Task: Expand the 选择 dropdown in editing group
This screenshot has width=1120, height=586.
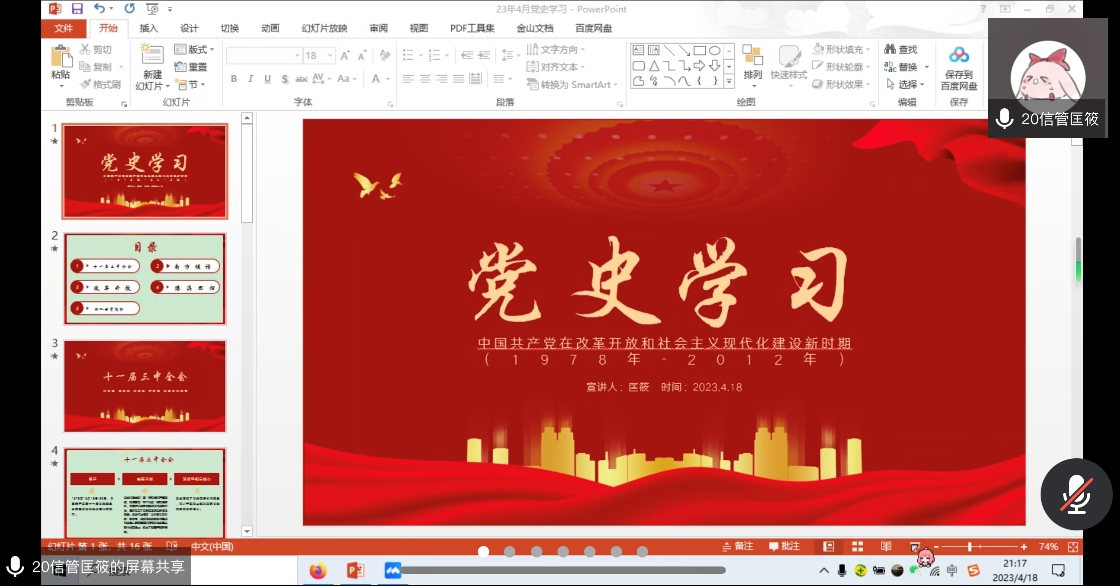Action: pos(907,85)
